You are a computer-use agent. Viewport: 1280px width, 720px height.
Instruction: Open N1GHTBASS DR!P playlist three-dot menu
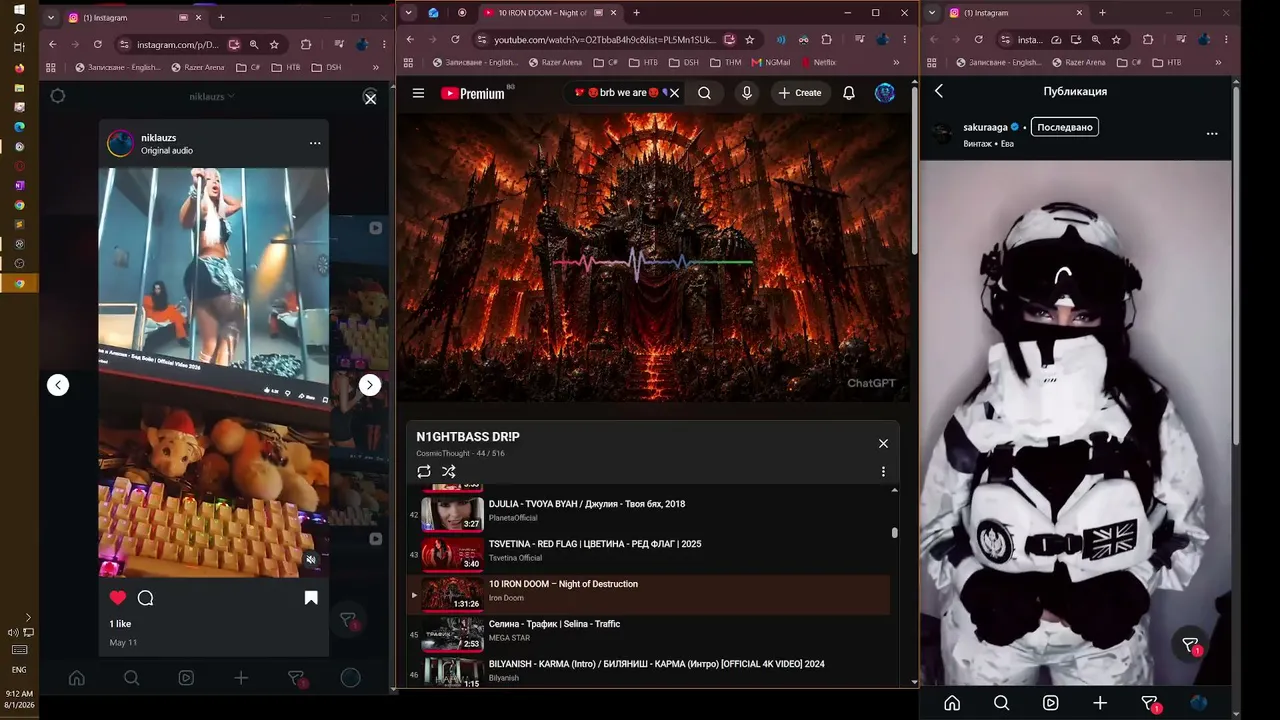click(883, 472)
